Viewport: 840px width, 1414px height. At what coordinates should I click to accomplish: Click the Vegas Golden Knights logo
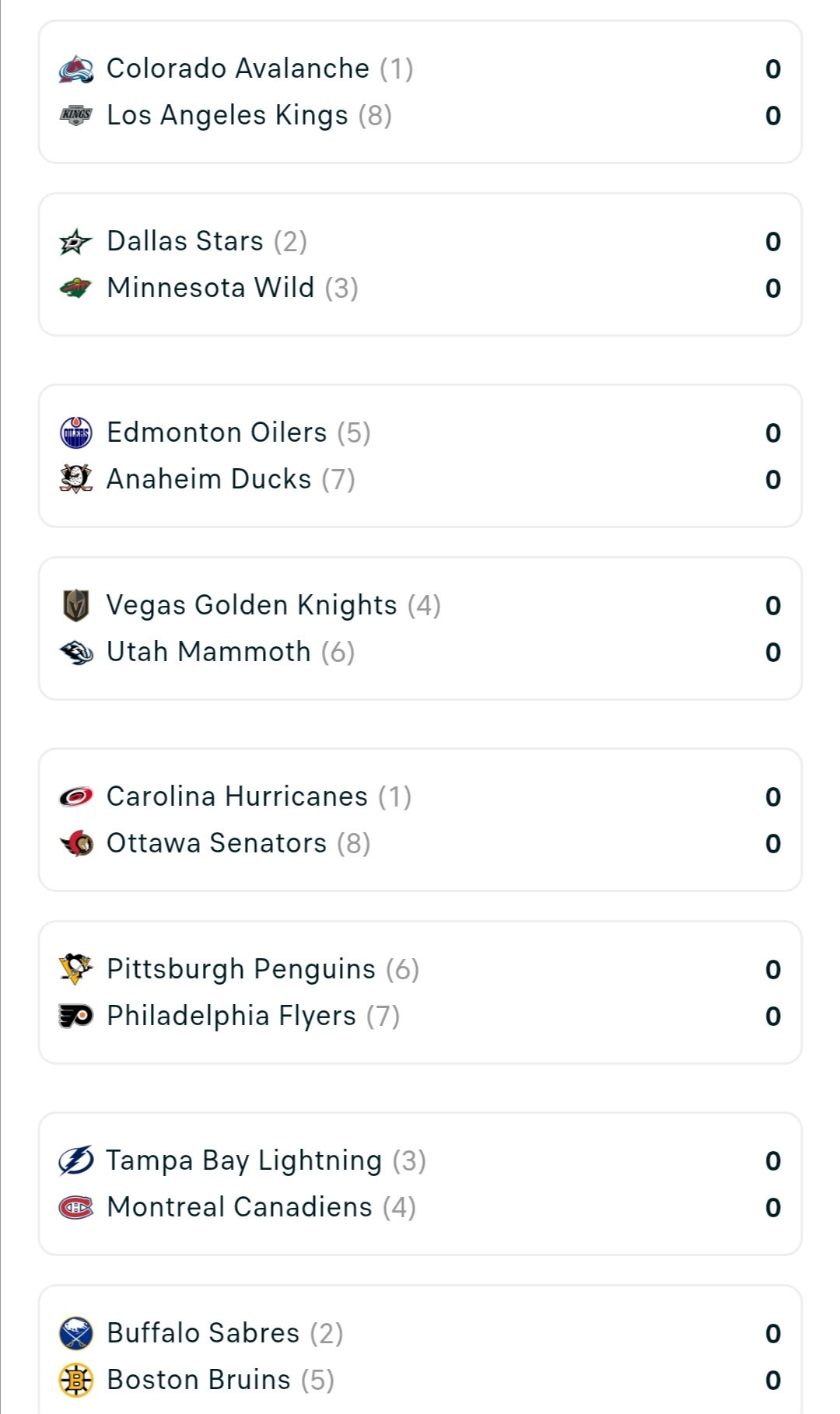tap(76, 606)
